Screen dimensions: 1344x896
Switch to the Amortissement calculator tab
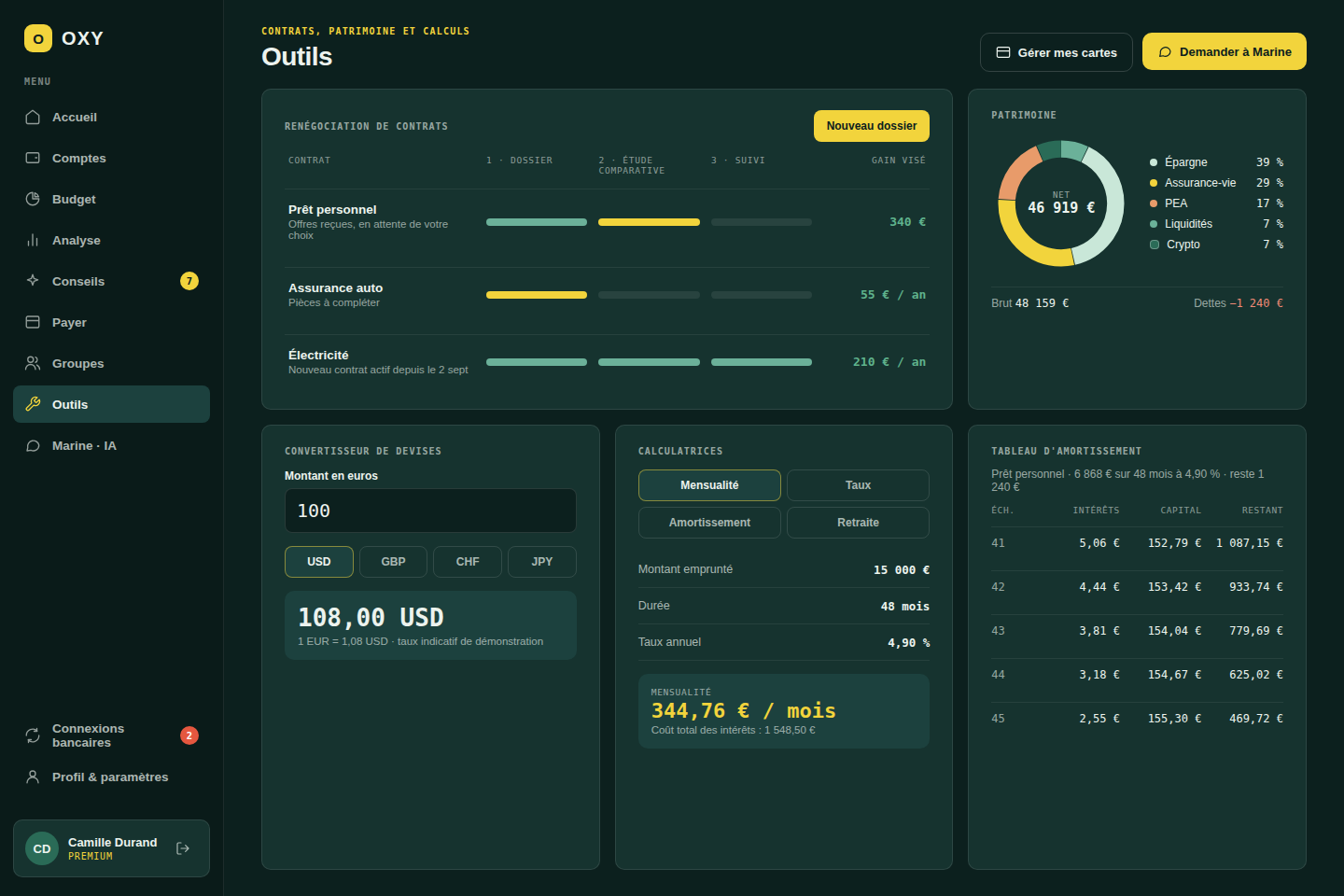(709, 523)
